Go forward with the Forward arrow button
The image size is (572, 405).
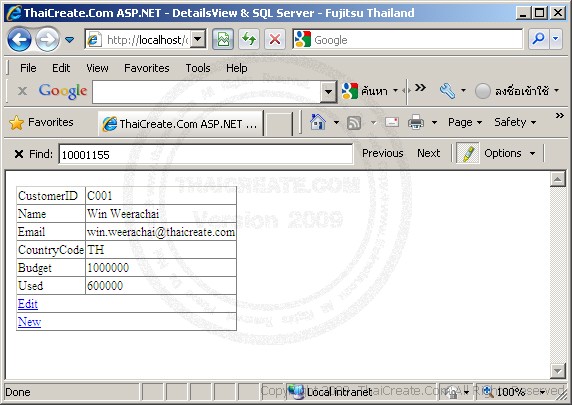pos(47,39)
